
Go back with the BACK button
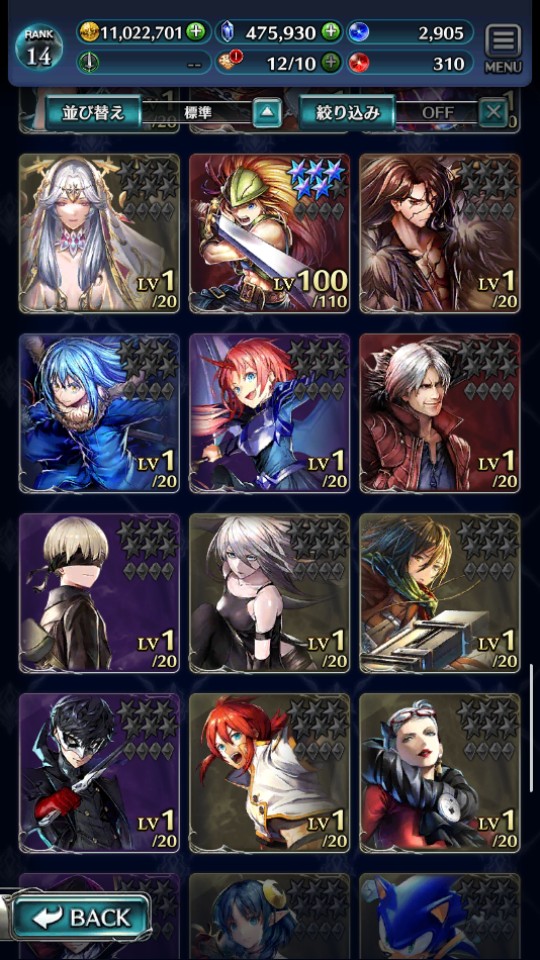tap(81, 917)
